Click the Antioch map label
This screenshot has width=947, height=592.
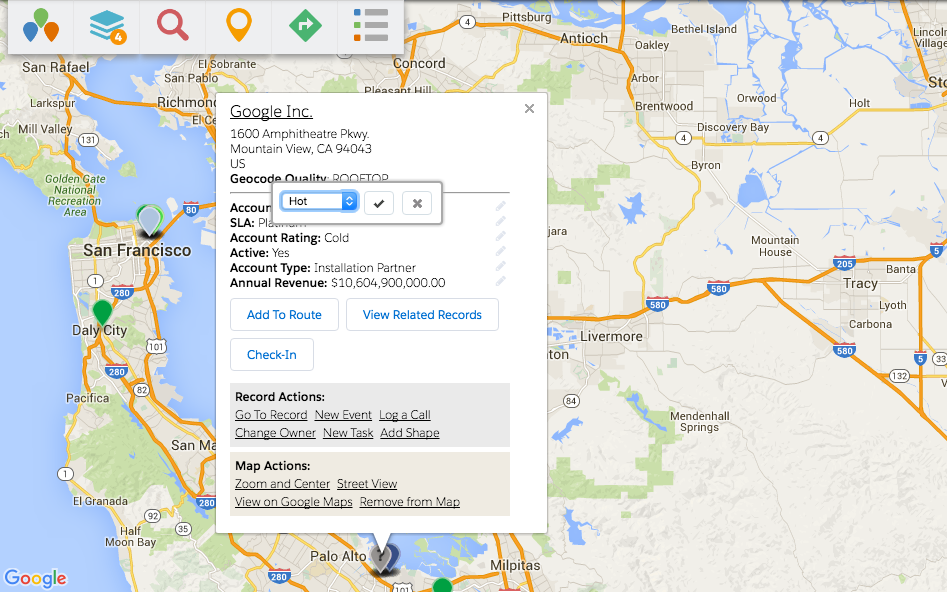[x=584, y=39]
